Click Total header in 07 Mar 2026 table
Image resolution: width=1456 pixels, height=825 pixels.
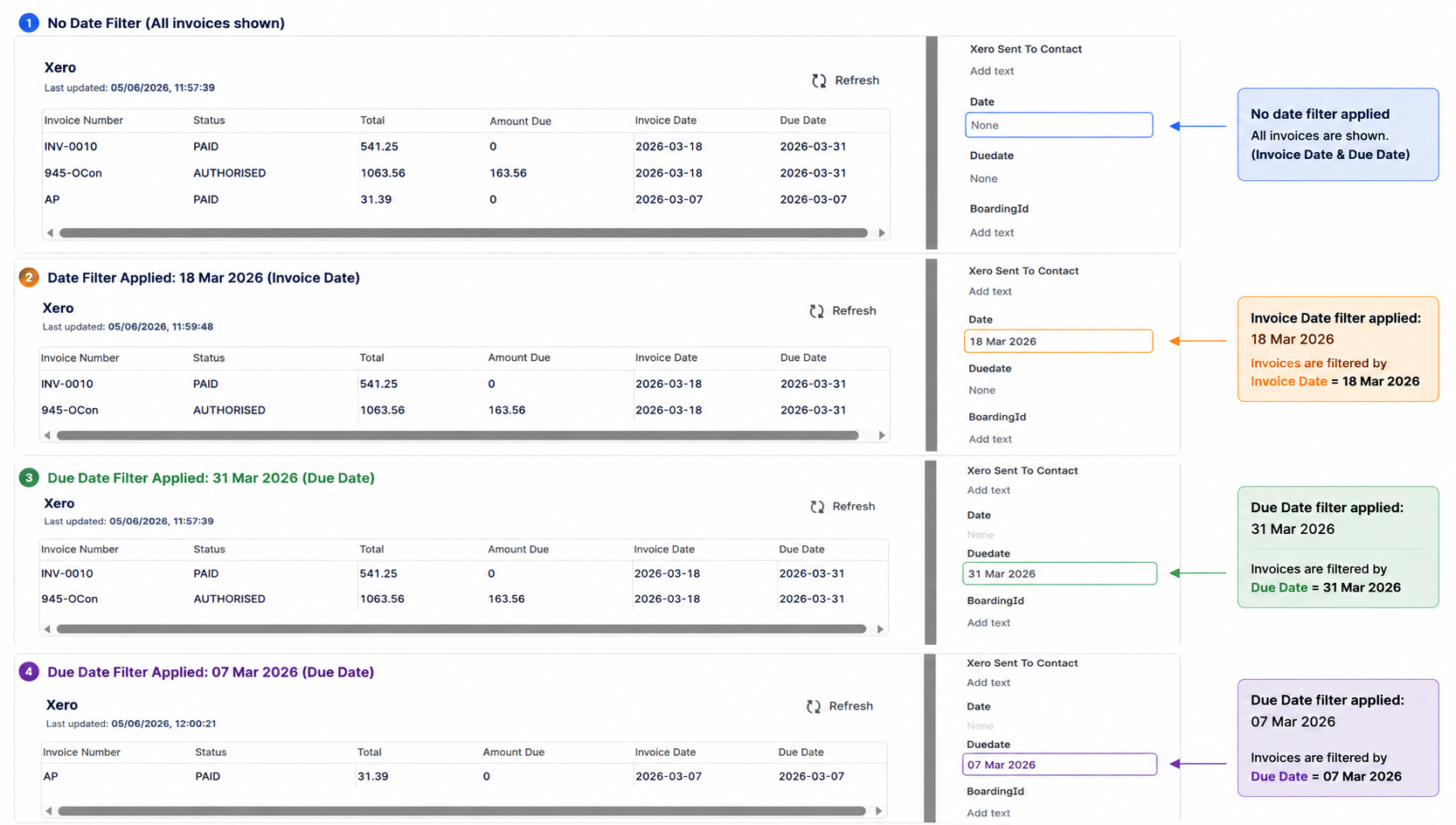point(370,752)
